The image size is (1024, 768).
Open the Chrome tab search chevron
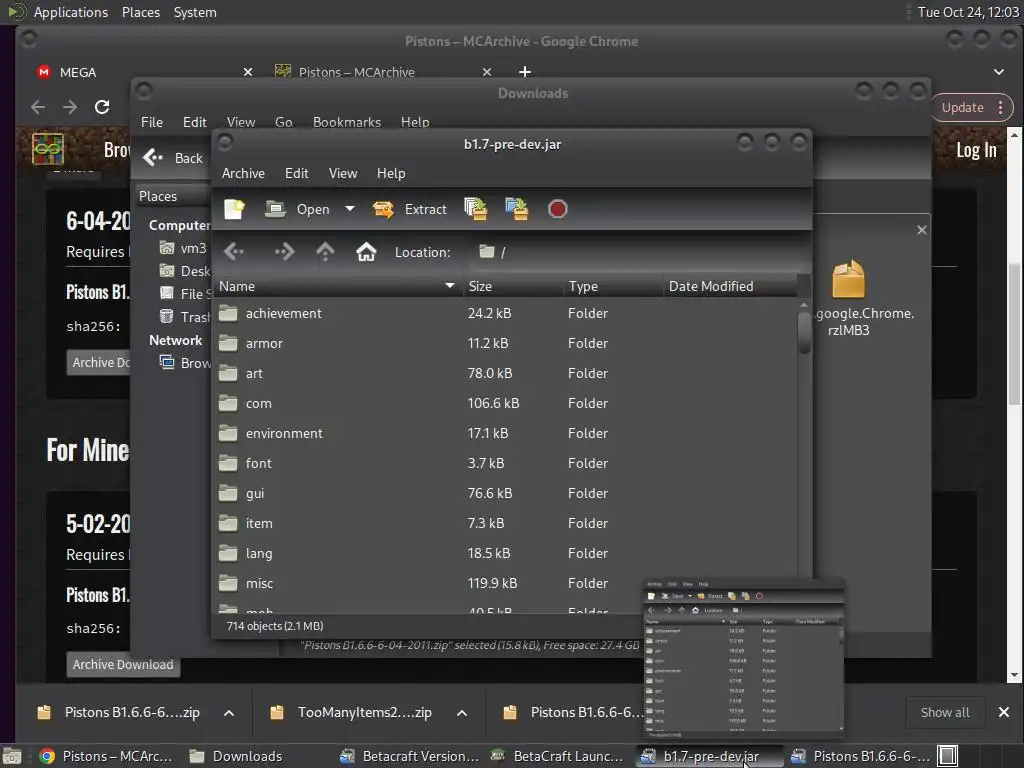(999, 72)
